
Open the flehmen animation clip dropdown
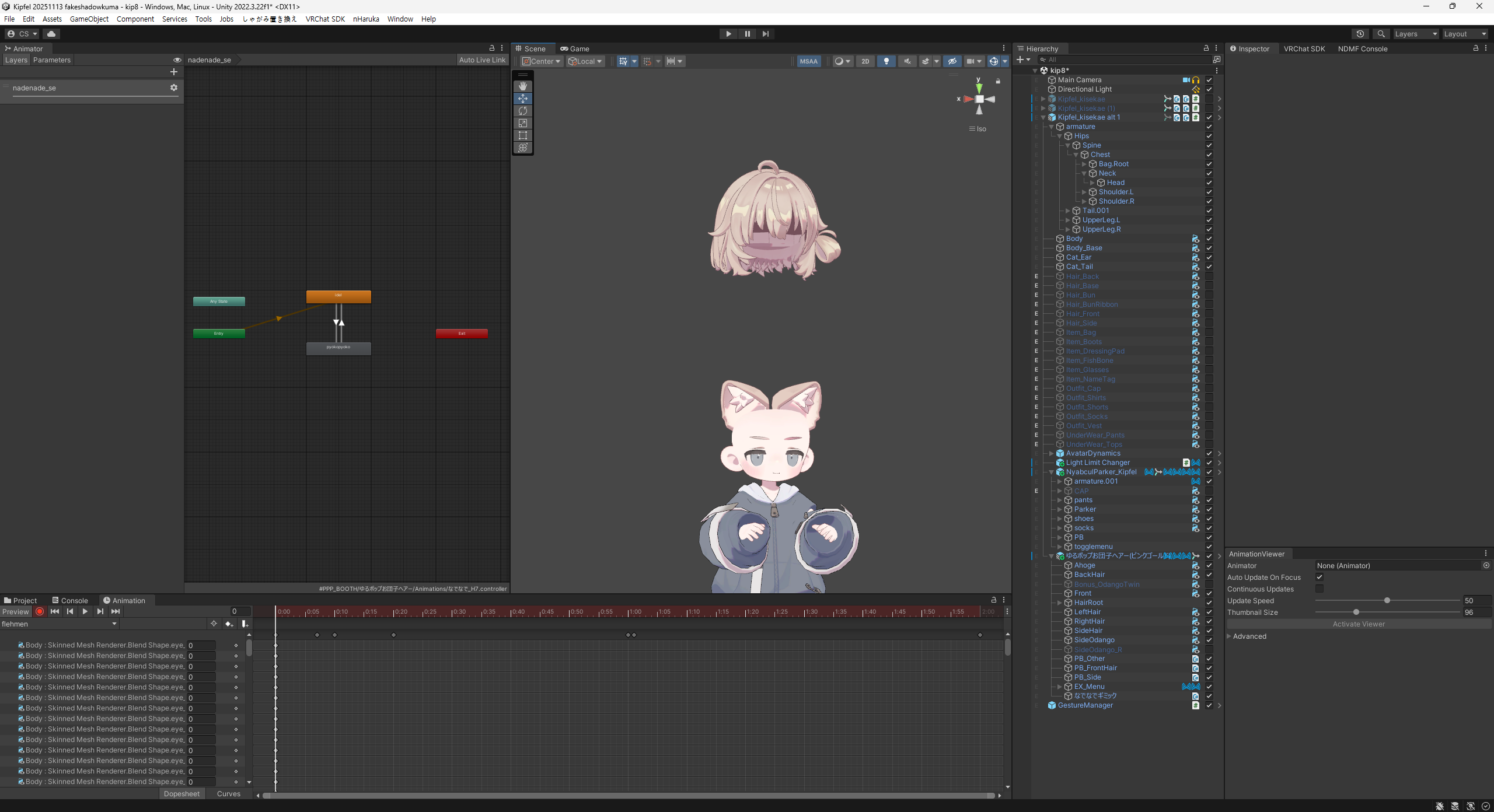[58, 624]
